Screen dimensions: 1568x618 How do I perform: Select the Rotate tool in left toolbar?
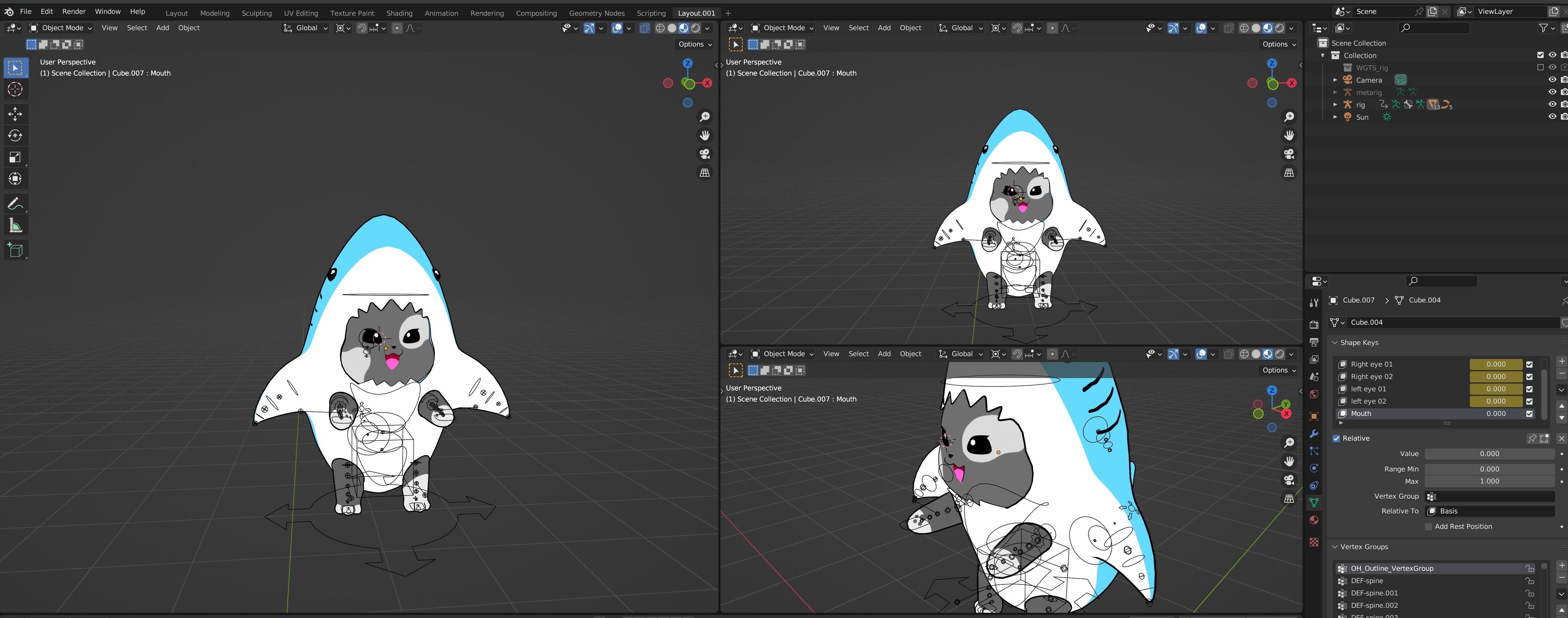tap(15, 136)
